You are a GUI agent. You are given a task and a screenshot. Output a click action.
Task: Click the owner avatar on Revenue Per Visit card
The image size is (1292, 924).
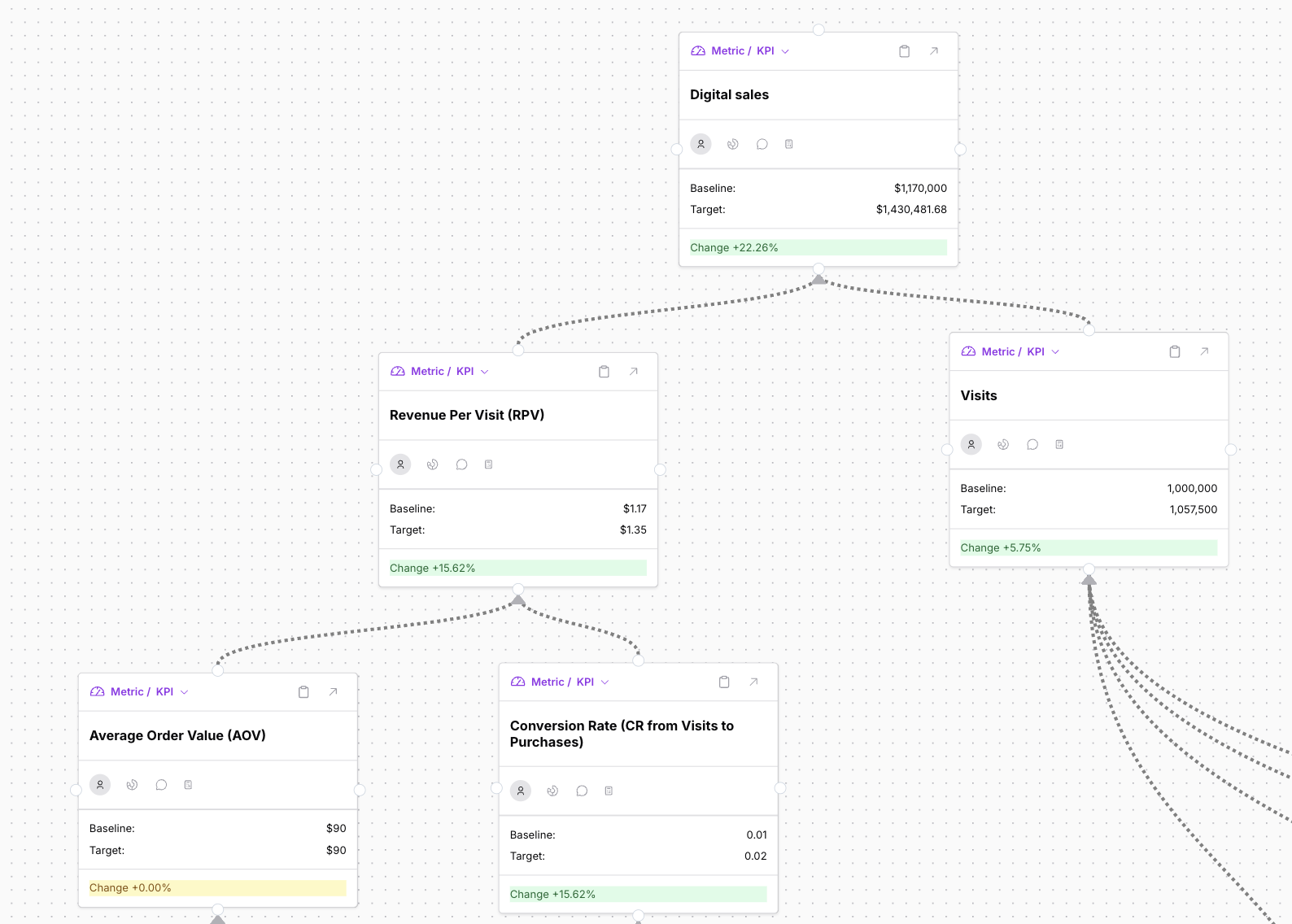tap(400, 464)
